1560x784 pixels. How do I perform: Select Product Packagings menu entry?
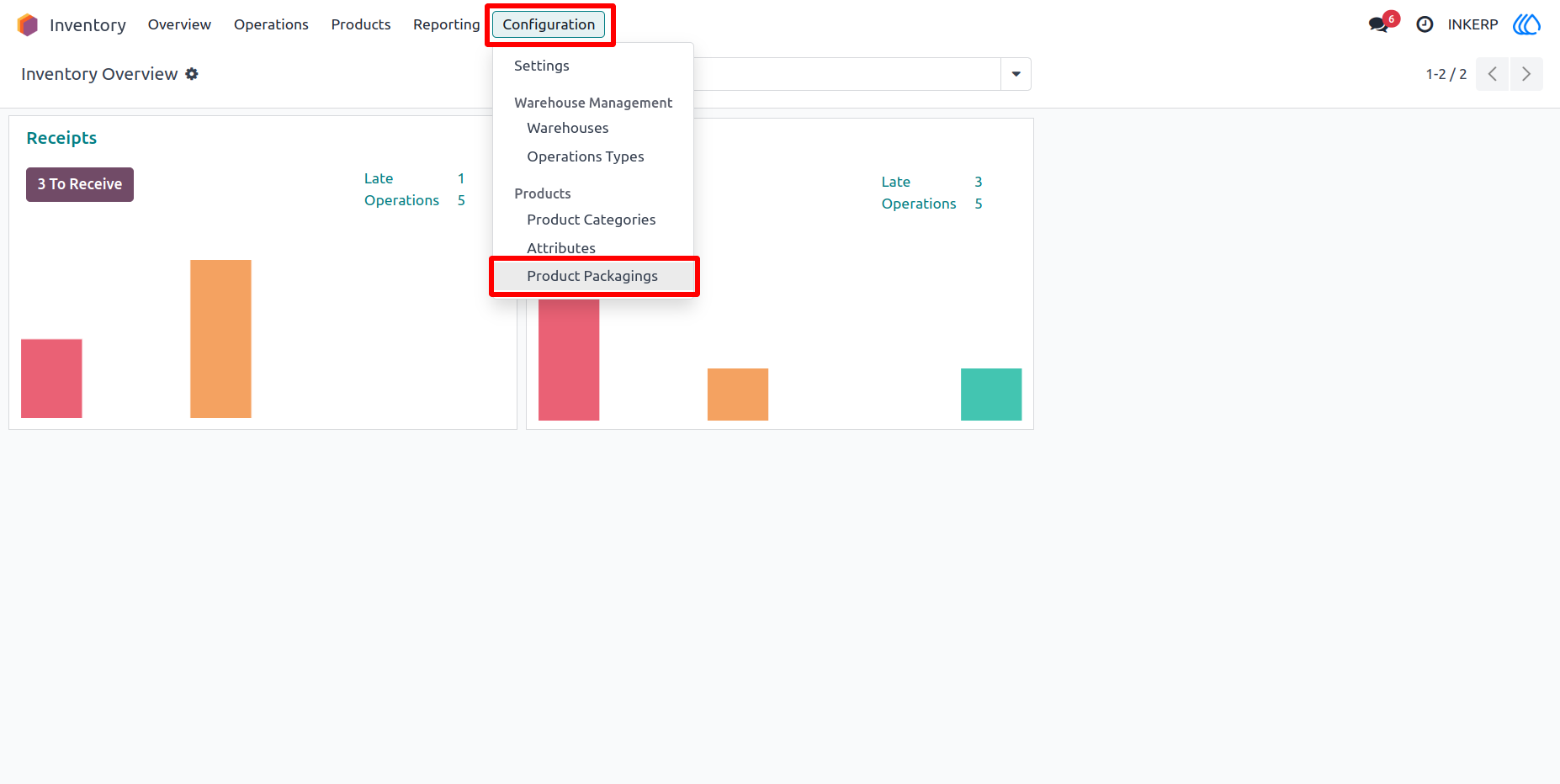pyautogui.click(x=593, y=276)
